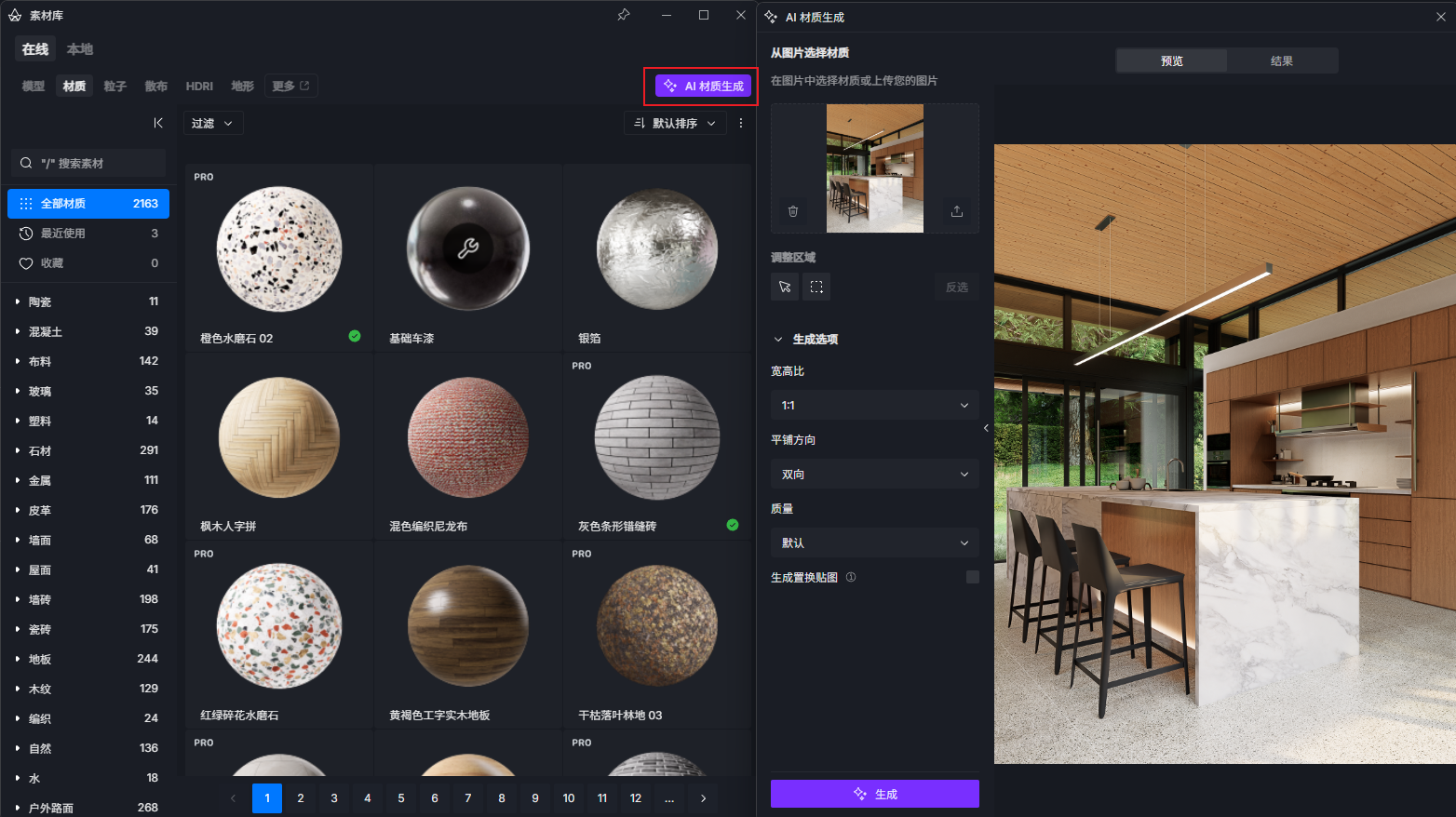Viewport: 1456px width, 817px height.
Task: Go to page 5 in pagination
Action: [x=401, y=798]
